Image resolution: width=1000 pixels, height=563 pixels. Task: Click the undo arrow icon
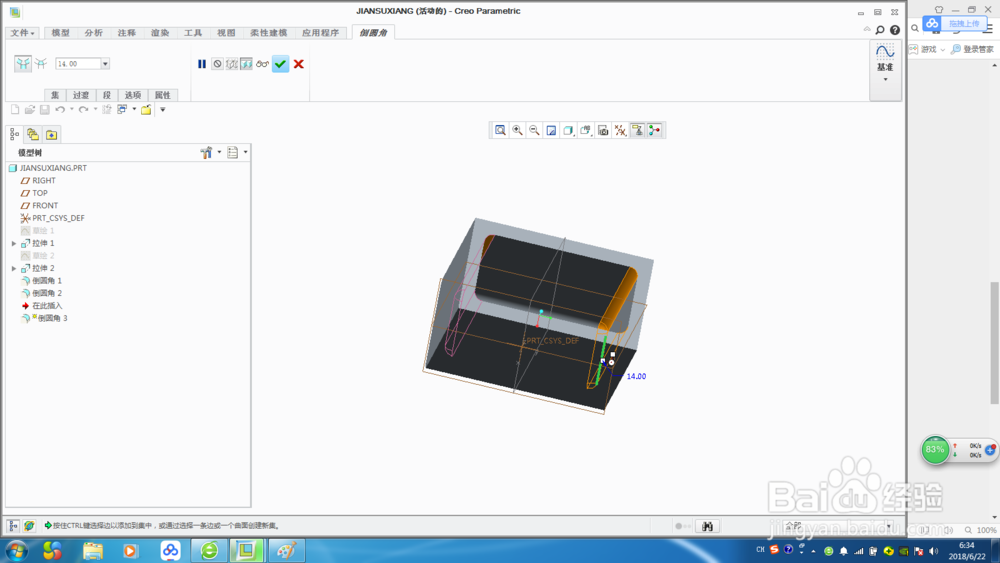[60, 110]
